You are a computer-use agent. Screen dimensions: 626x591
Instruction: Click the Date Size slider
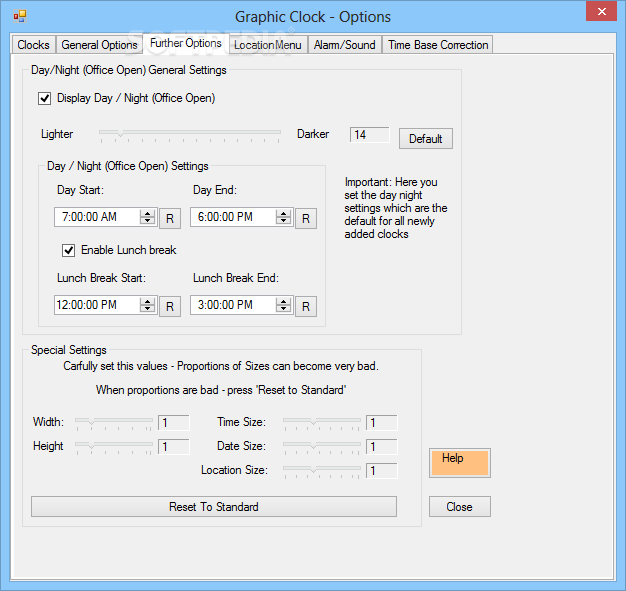tap(322, 447)
